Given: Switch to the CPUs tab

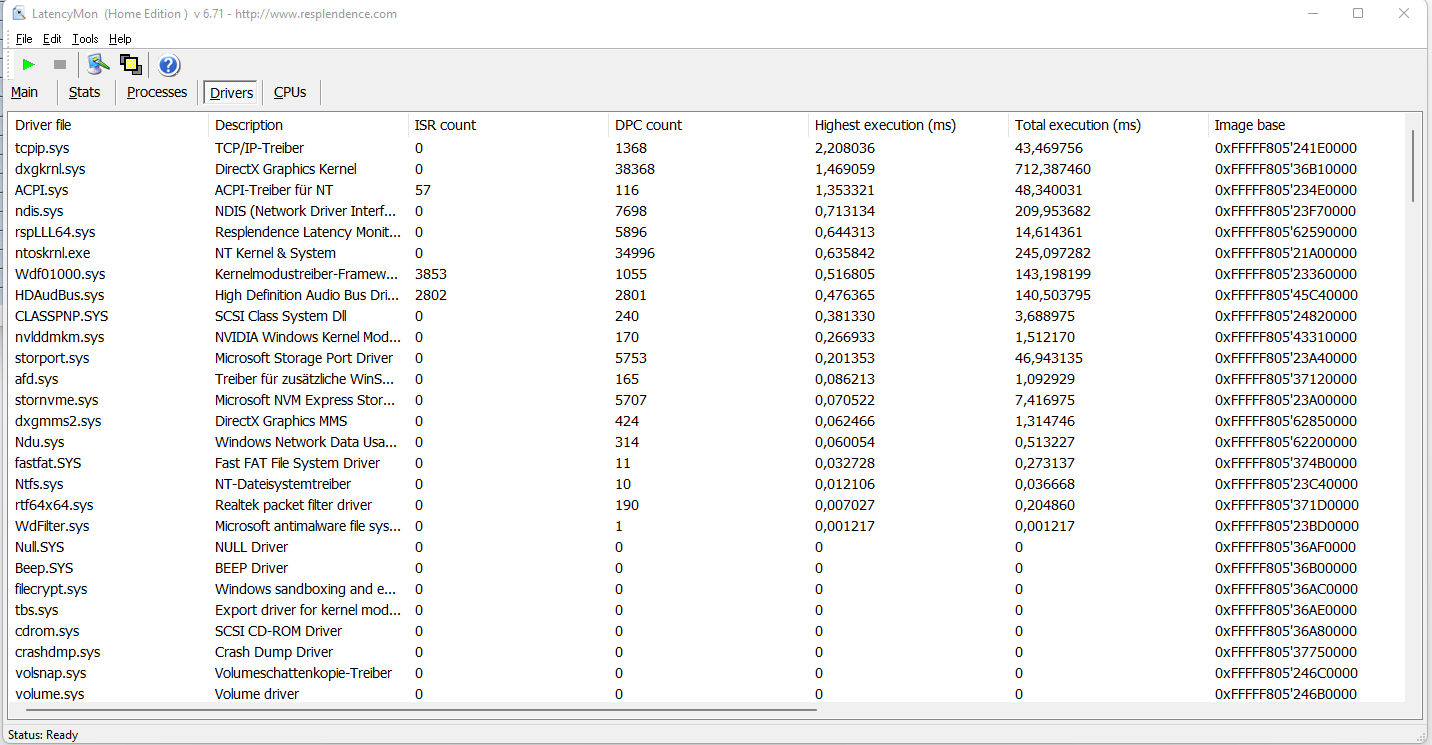Looking at the screenshot, I should pyautogui.click(x=290, y=92).
